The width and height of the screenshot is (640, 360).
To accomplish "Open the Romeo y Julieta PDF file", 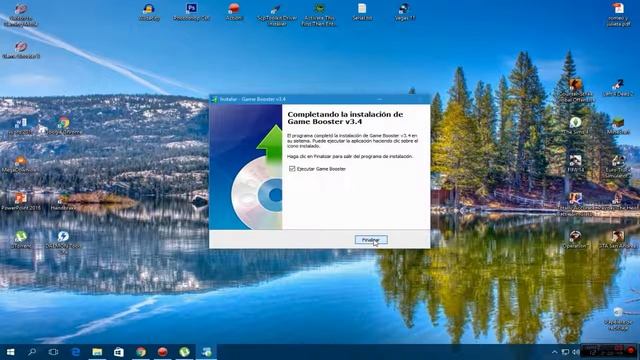I will click(618, 15).
